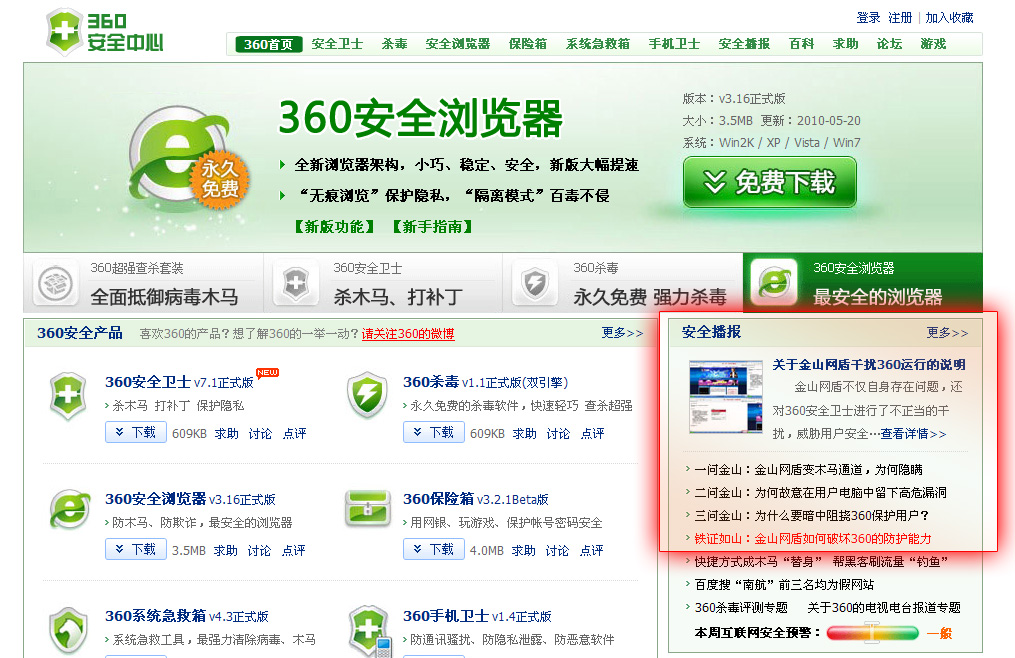
Task: Open 二问金山 news item
Action: click(820, 492)
